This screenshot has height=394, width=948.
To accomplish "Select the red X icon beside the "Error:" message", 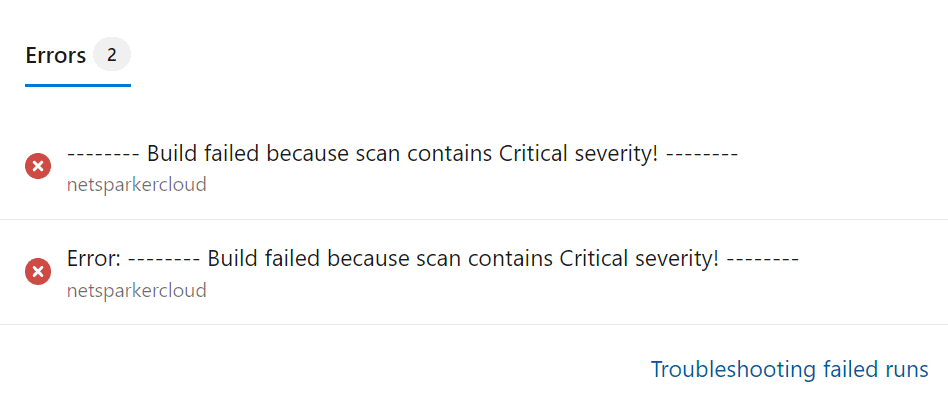I will click(37, 272).
